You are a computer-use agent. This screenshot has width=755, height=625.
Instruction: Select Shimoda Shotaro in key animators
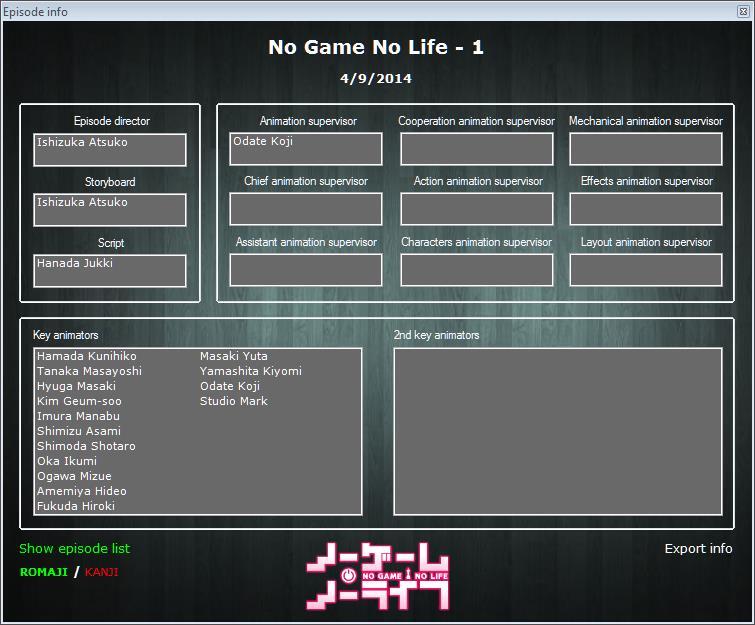86,446
